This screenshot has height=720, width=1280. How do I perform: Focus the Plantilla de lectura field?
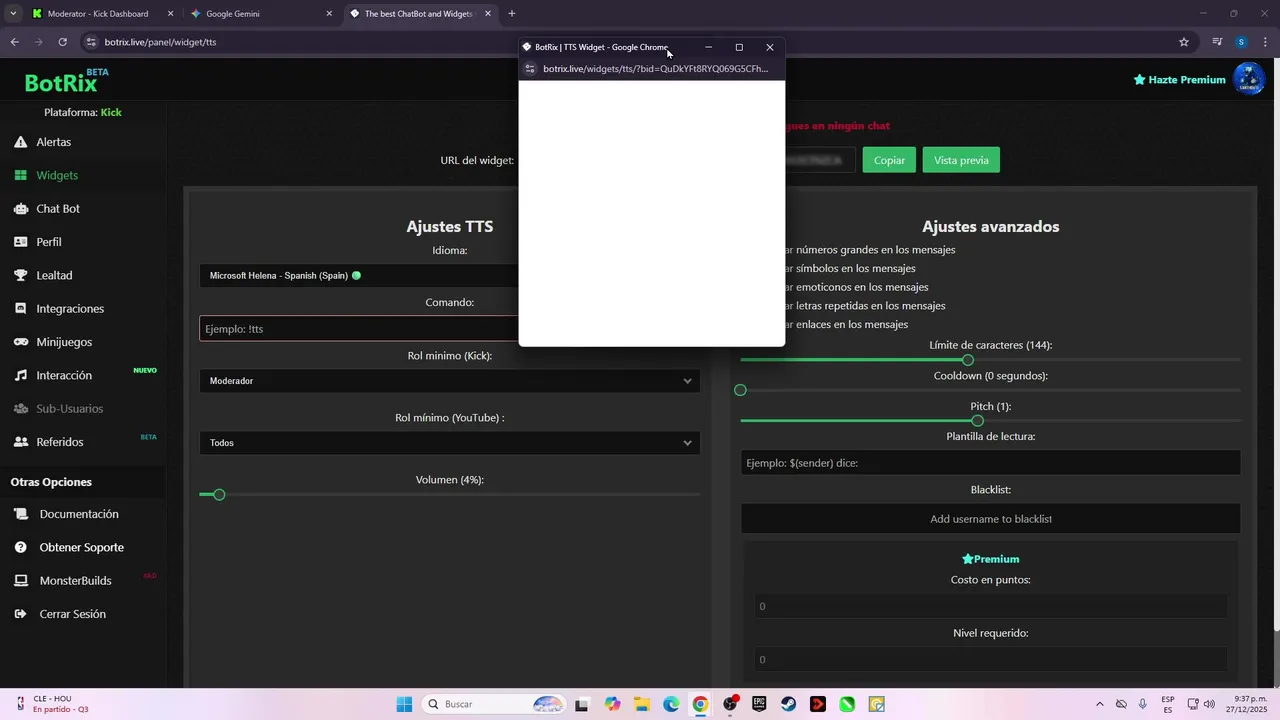click(x=990, y=462)
